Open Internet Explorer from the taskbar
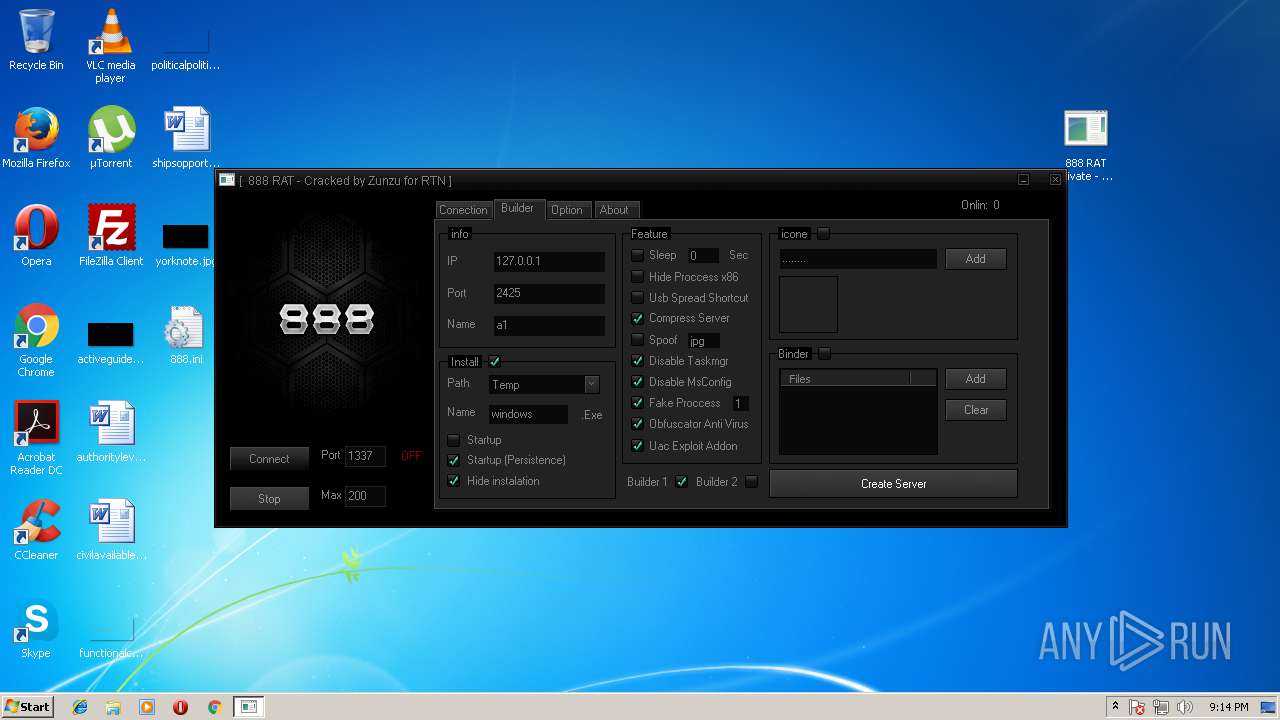This screenshot has height=720, width=1280. [80, 707]
